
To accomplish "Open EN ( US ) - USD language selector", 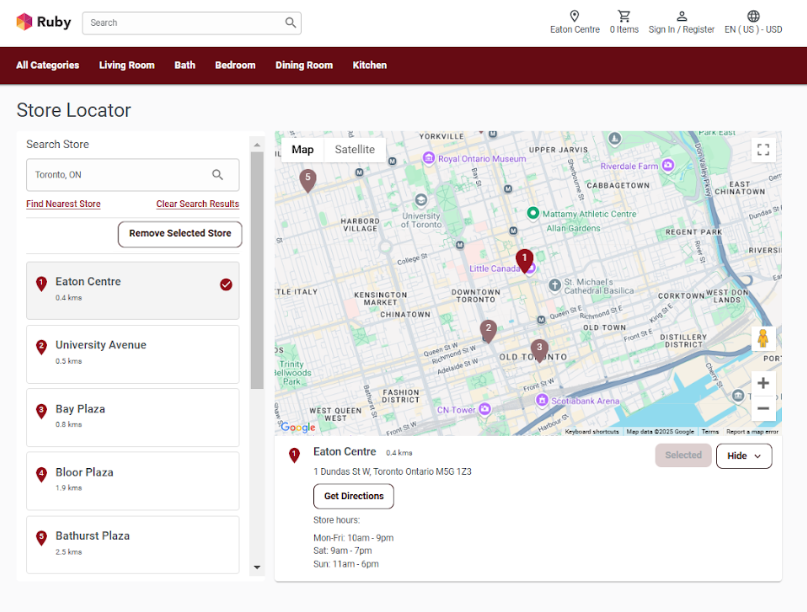I will pos(753,29).
